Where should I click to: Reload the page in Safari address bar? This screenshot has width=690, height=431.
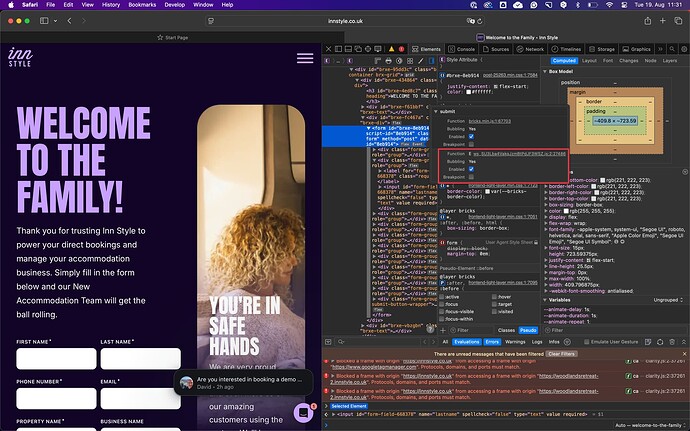tap(479, 21)
